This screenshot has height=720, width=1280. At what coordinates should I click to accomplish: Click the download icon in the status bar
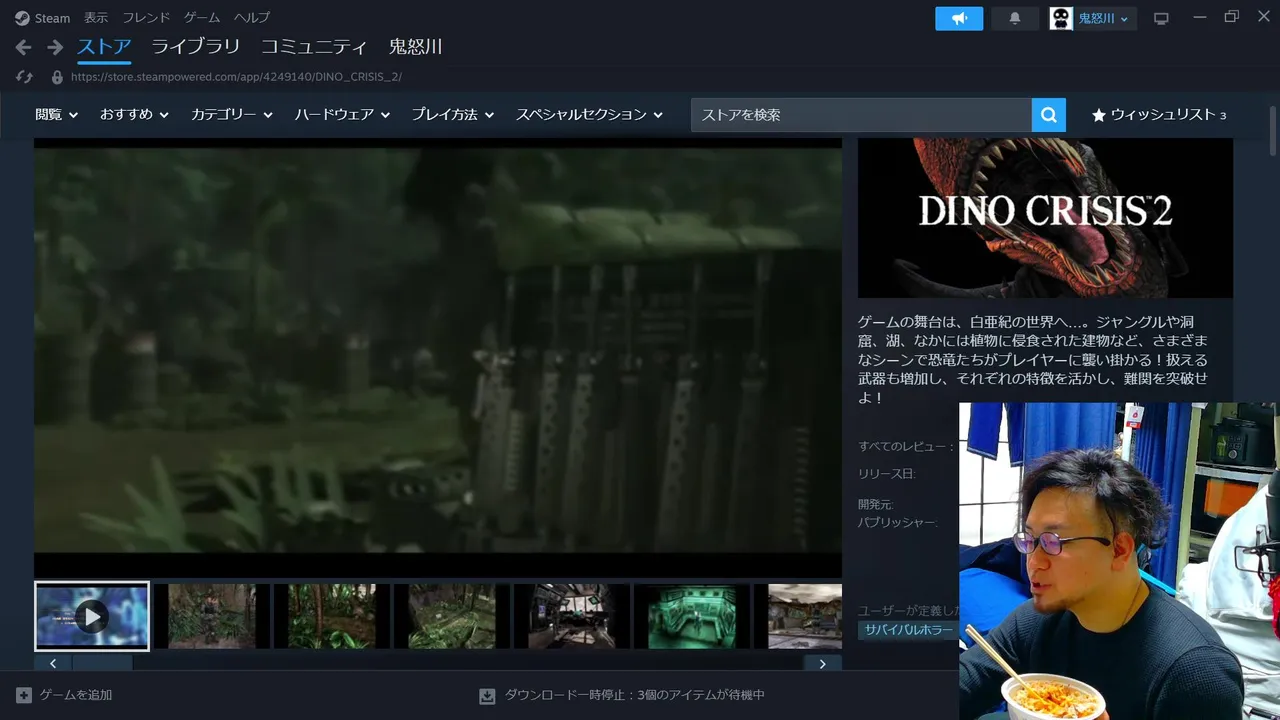click(487, 695)
